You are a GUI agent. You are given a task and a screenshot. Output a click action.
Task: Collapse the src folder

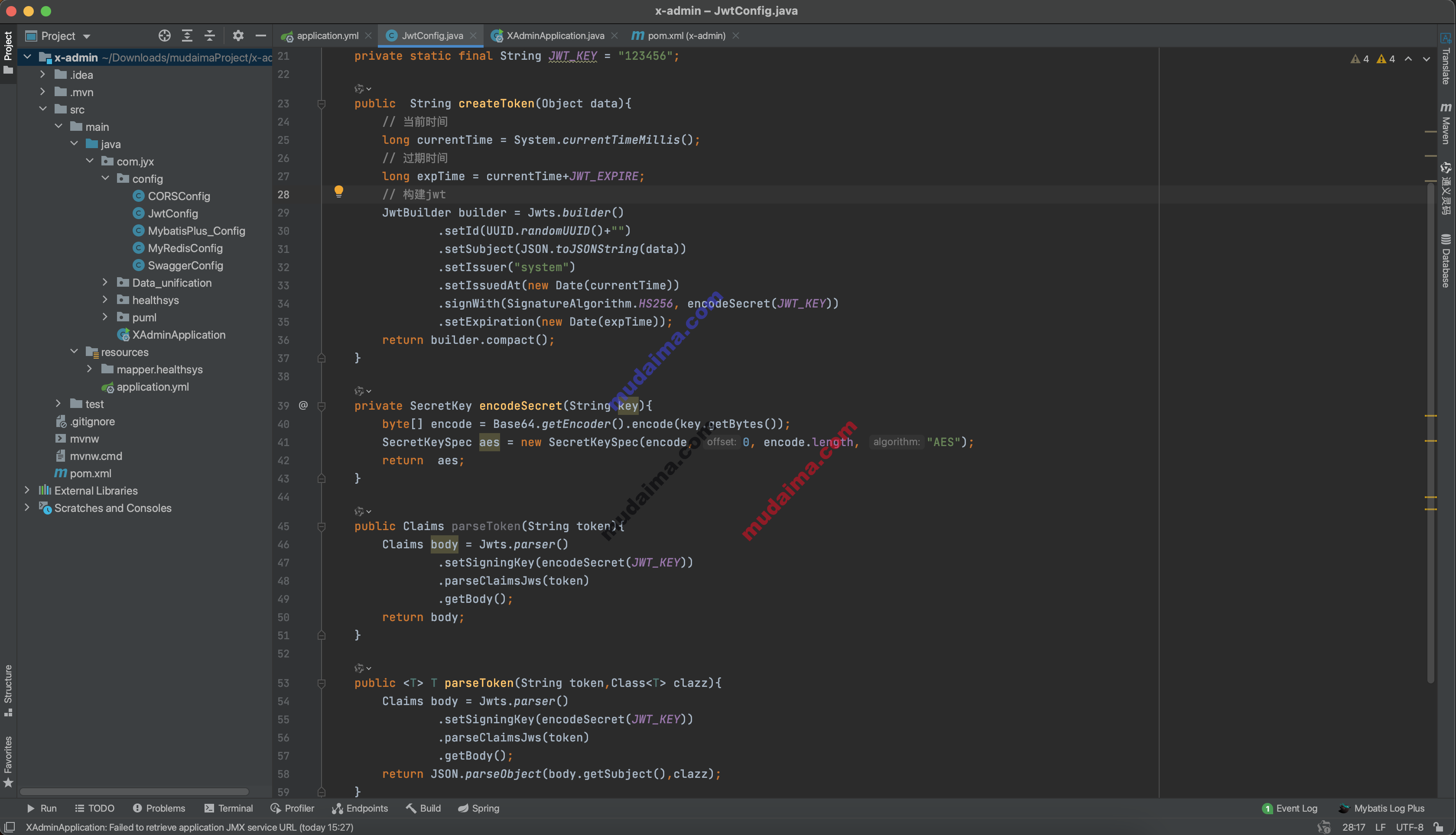click(42, 109)
